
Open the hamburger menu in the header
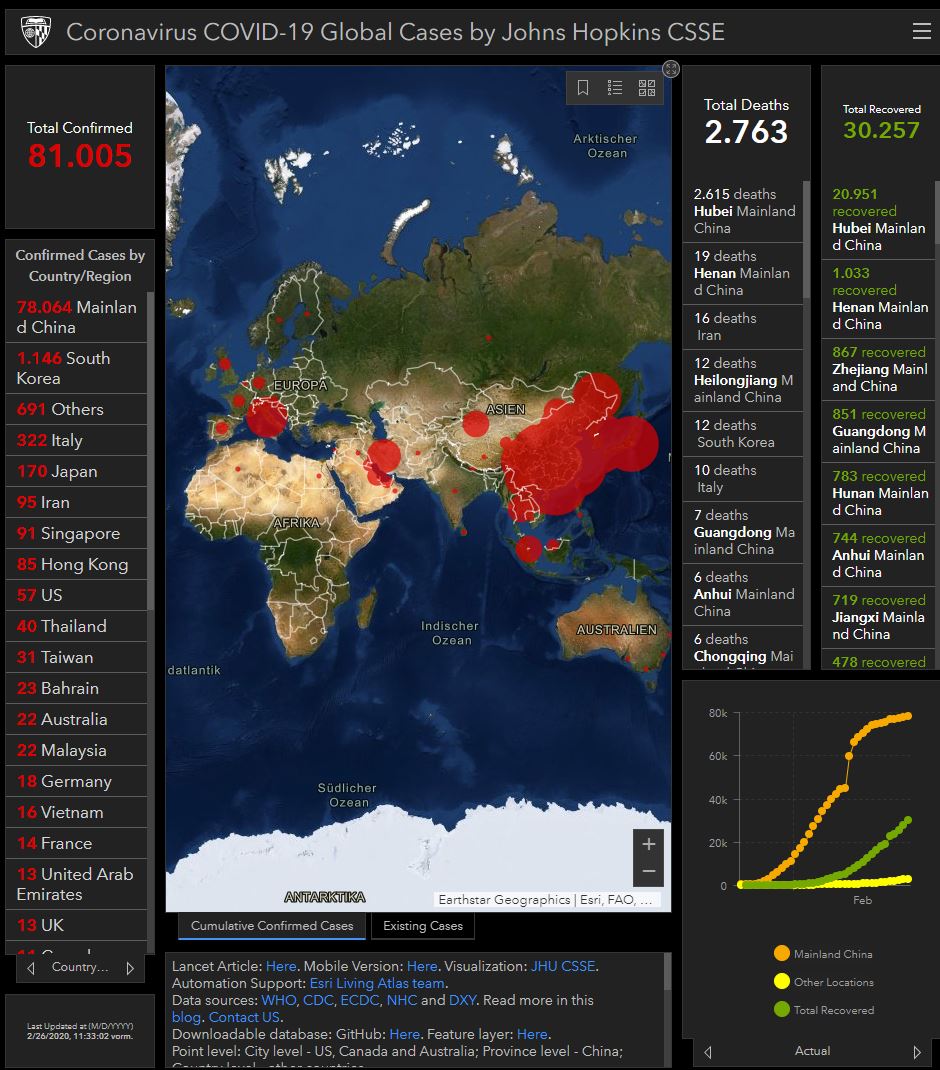922,31
